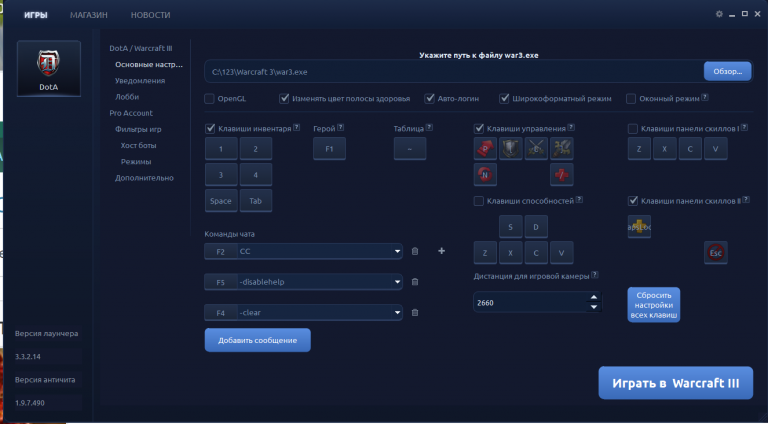Screen dimensions: 768x424
Task: Toggle Клавиши управления checkbox
Action: pos(479,129)
